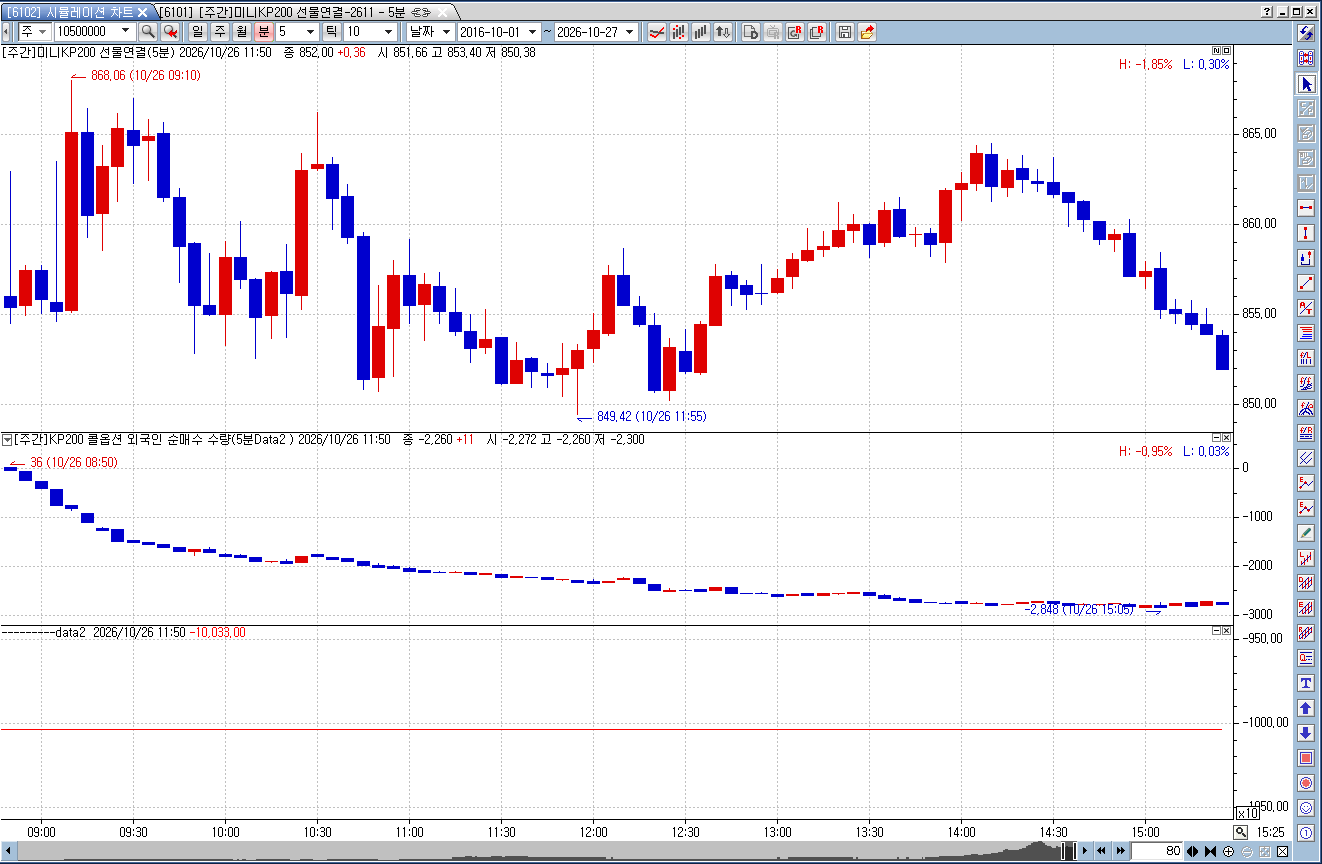
Task: Select the arrow cursor tool in right sidebar
Action: point(1306,84)
